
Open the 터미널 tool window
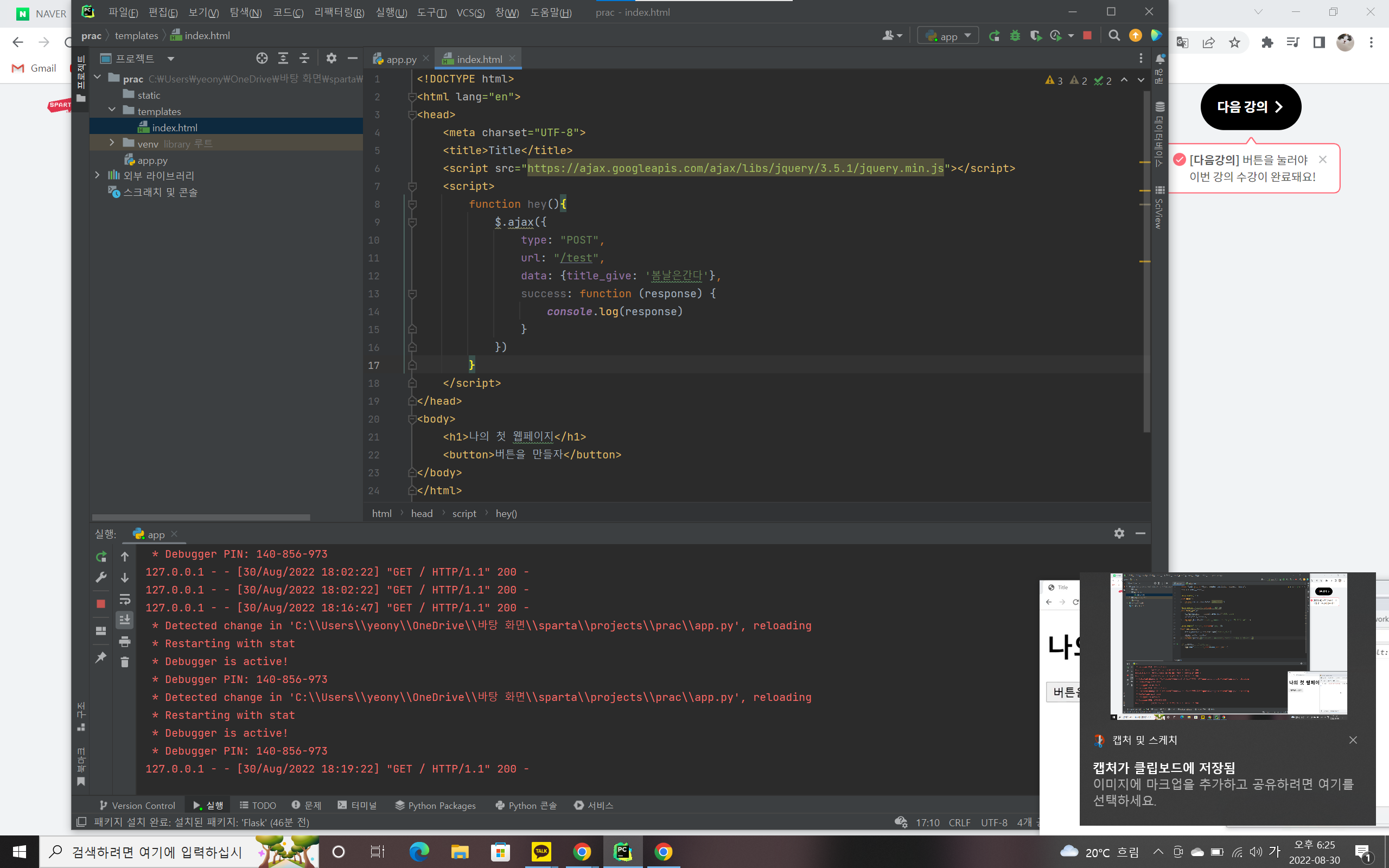point(357,805)
